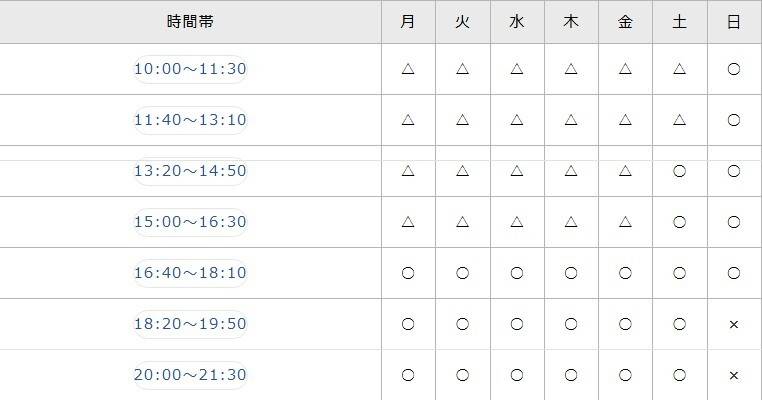
Task: Click Sunday cross mark for 18:20～19:50
Action: [734, 324]
